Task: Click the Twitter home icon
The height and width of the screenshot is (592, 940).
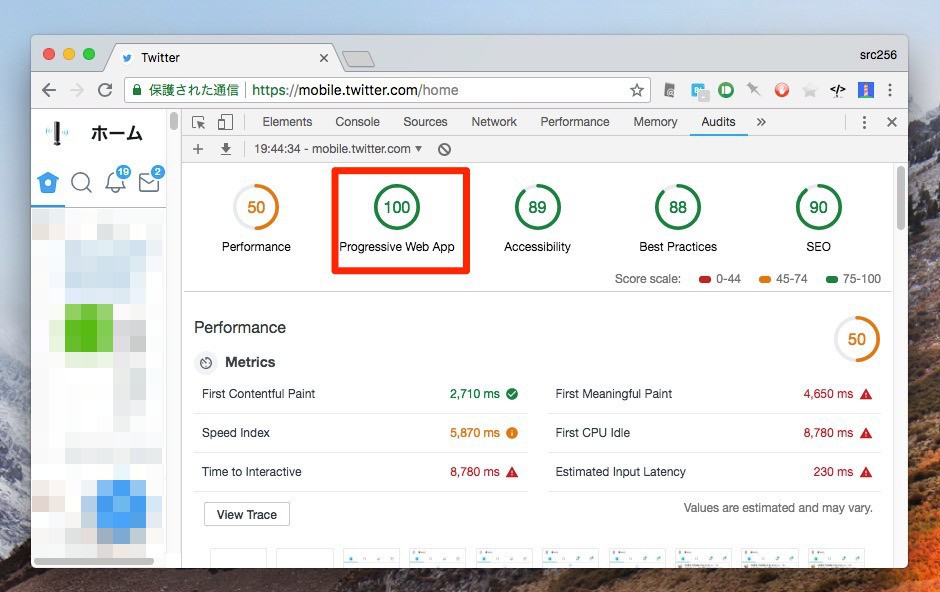Action: [x=48, y=182]
